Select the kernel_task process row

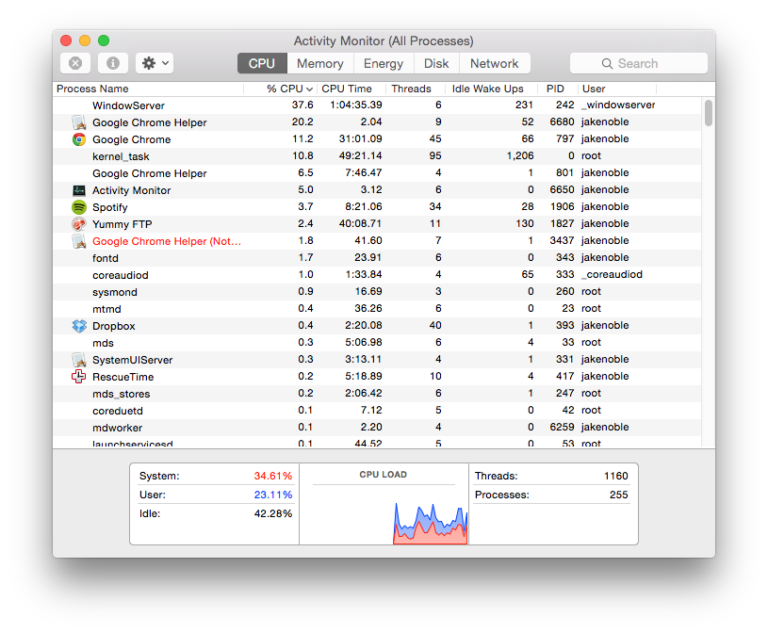coord(377,156)
